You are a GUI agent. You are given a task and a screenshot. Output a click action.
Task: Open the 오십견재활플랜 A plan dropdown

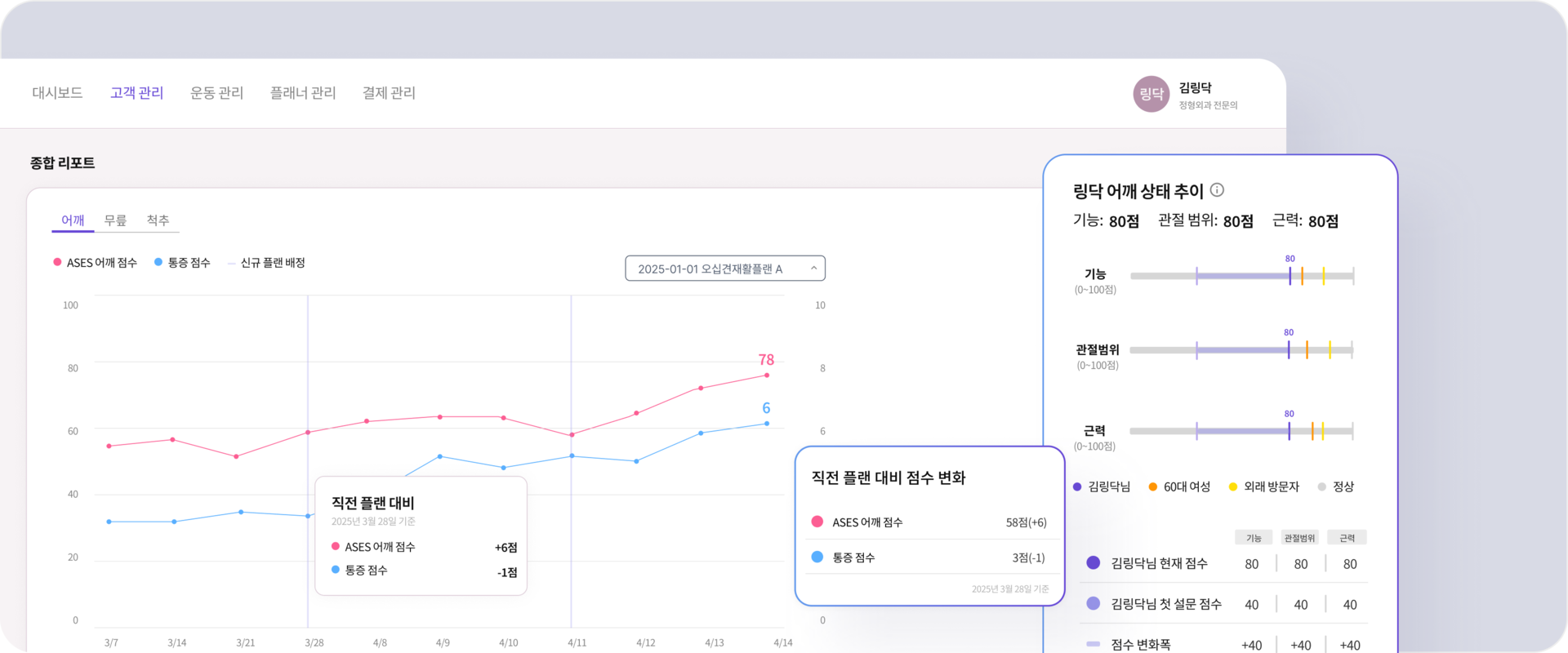(724, 268)
